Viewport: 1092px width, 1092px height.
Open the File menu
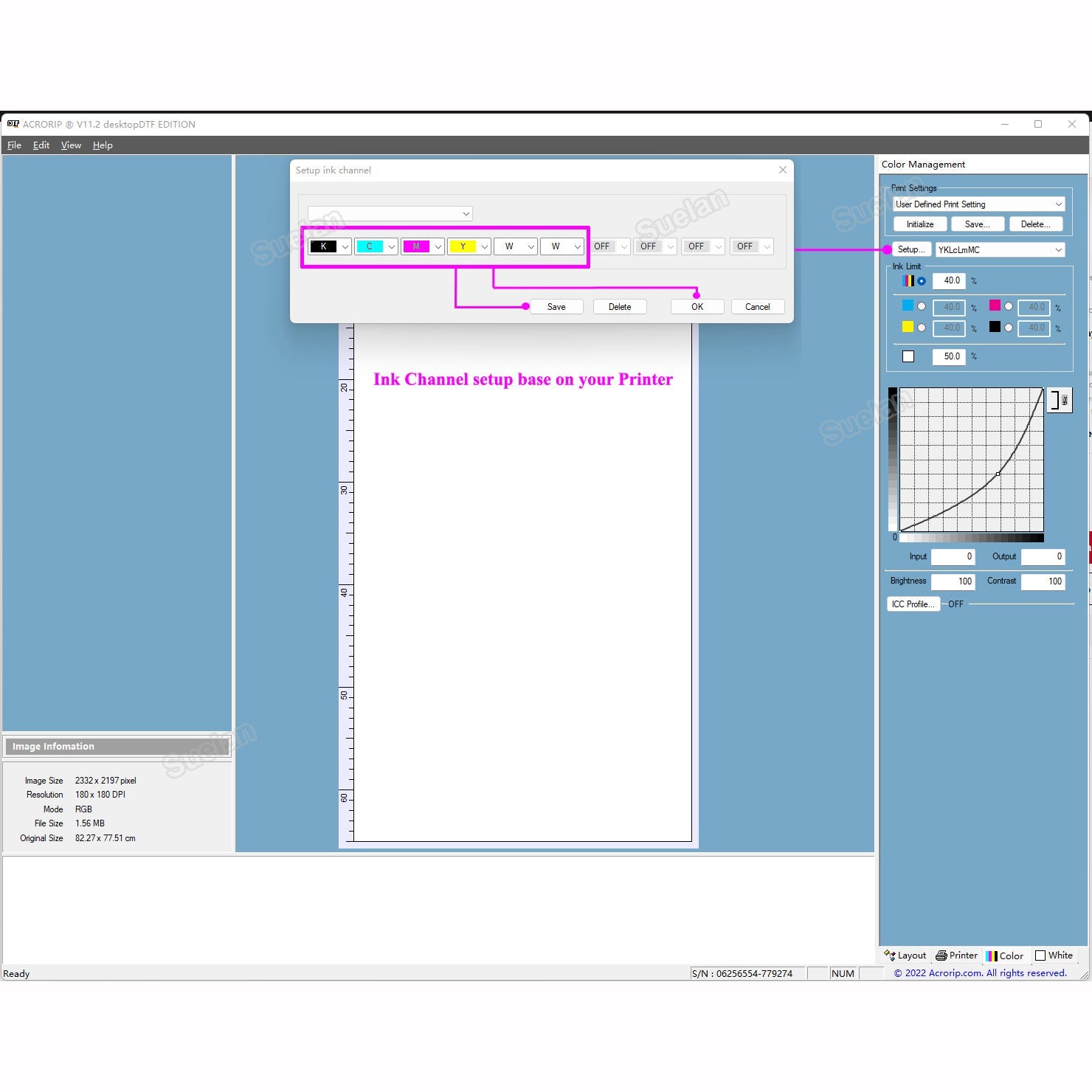(14, 145)
